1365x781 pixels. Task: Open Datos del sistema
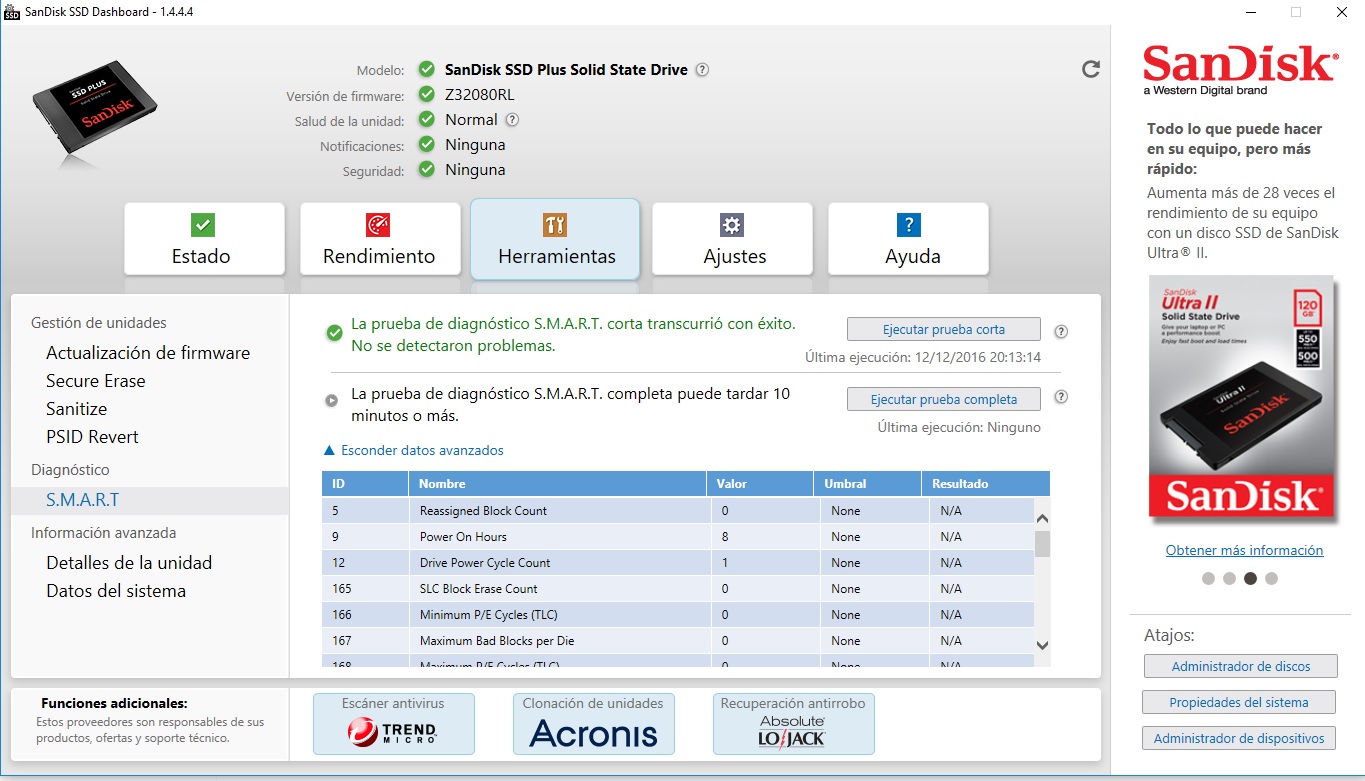pyautogui.click(x=116, y=591)
